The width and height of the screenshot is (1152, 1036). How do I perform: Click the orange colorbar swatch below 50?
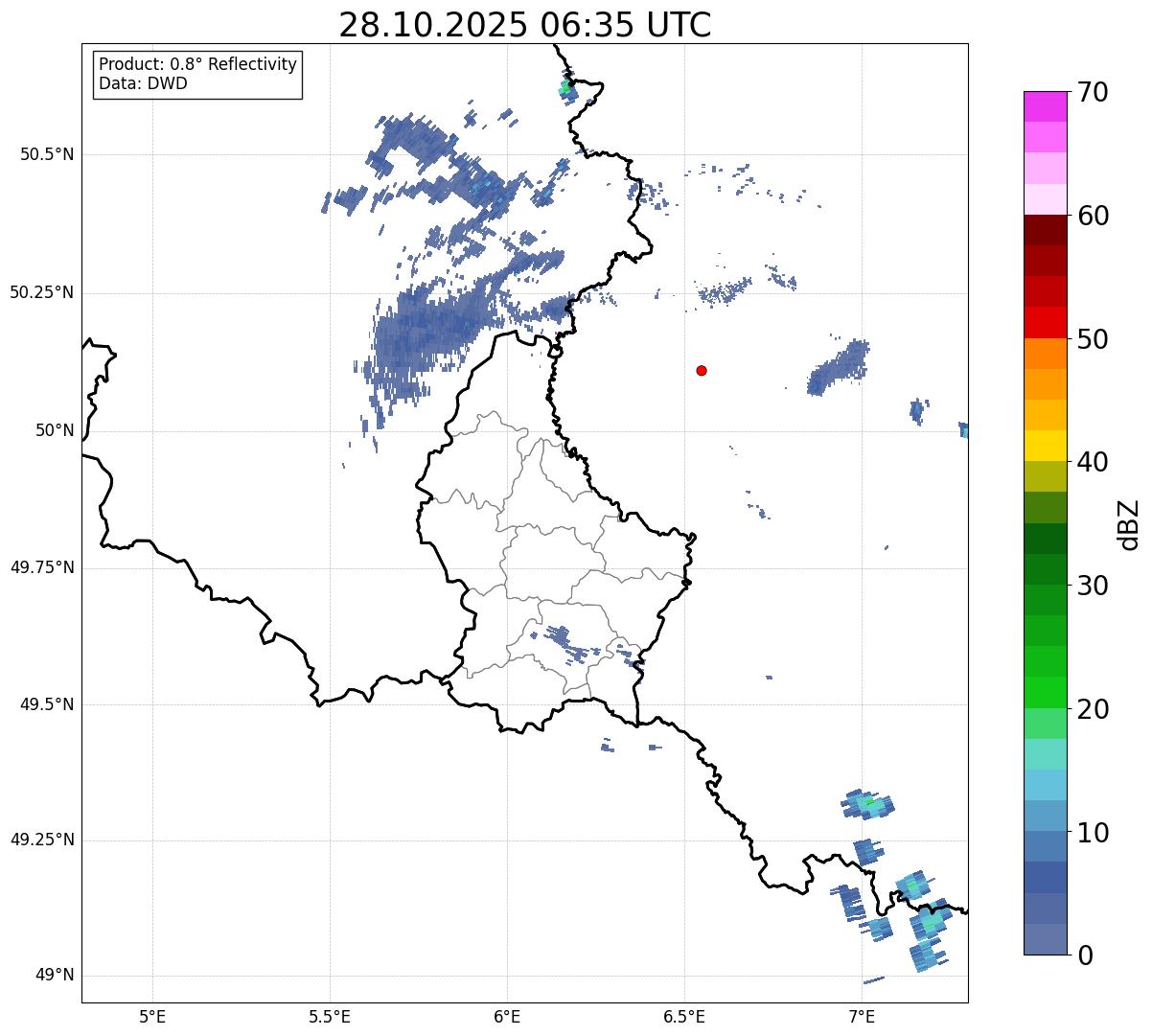(x=1046, y=354)
